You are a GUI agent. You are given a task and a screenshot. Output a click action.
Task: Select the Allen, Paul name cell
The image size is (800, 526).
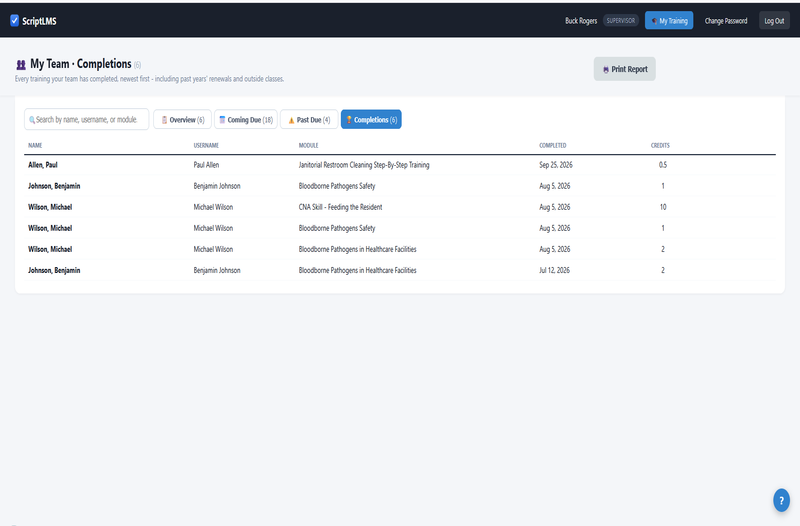click(x=43, y=165)
